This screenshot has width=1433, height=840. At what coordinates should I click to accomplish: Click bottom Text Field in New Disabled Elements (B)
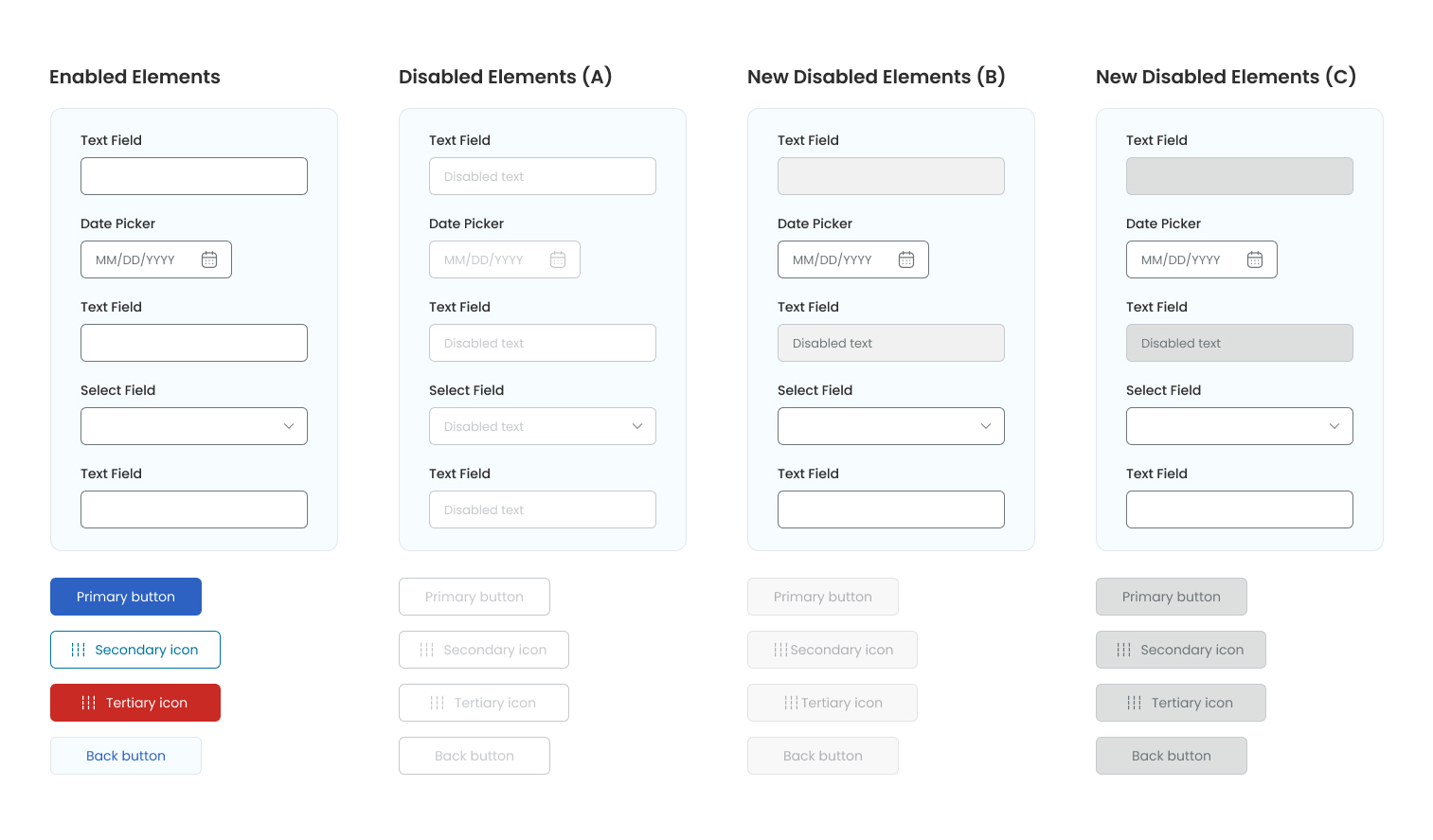[x=891, y=509]
